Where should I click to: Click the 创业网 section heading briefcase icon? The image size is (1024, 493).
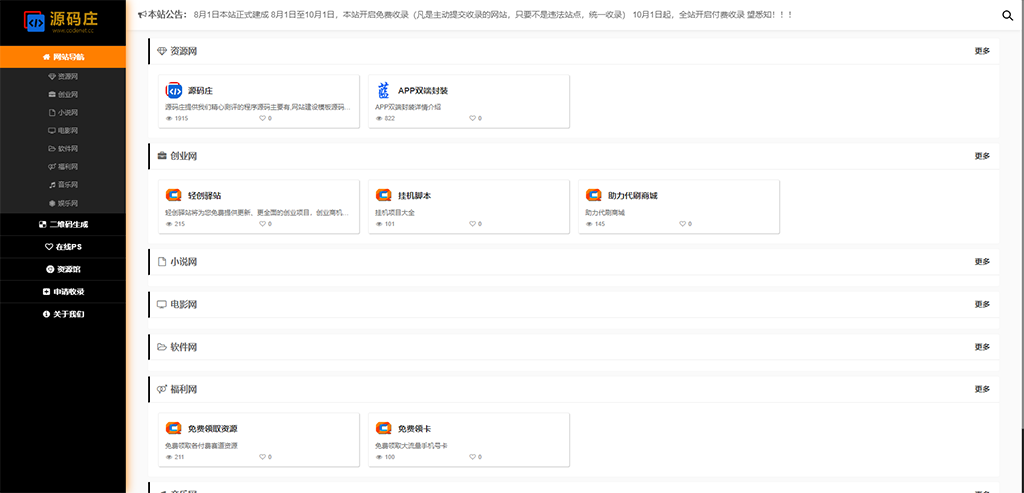(162, 156)
